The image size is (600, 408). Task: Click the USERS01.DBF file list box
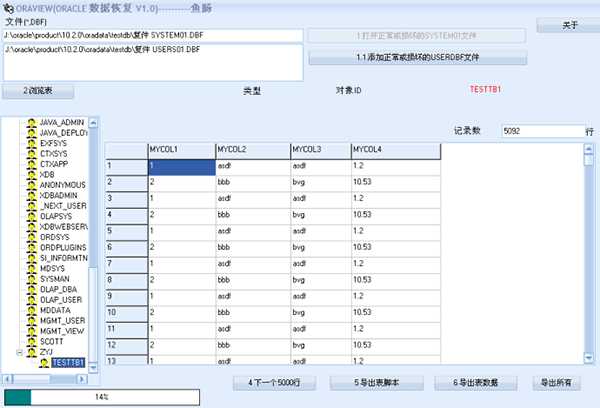(153, 63)
